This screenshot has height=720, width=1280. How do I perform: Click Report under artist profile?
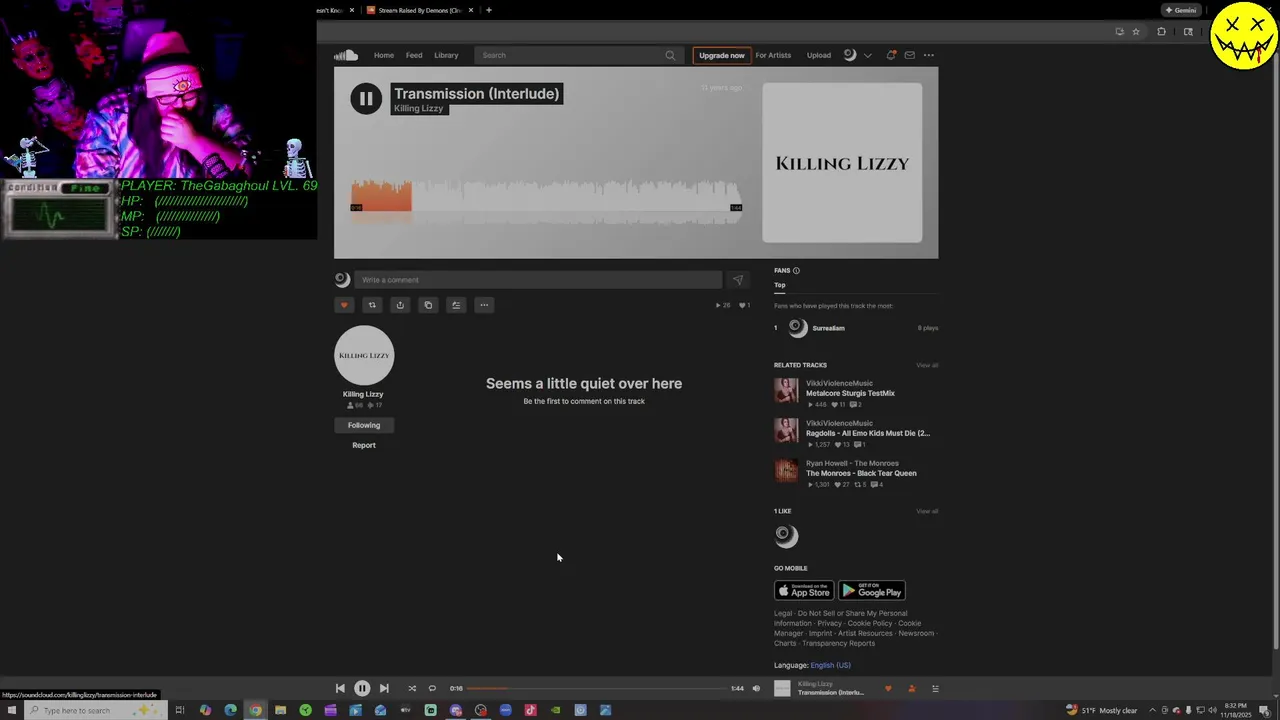(364, 445)
